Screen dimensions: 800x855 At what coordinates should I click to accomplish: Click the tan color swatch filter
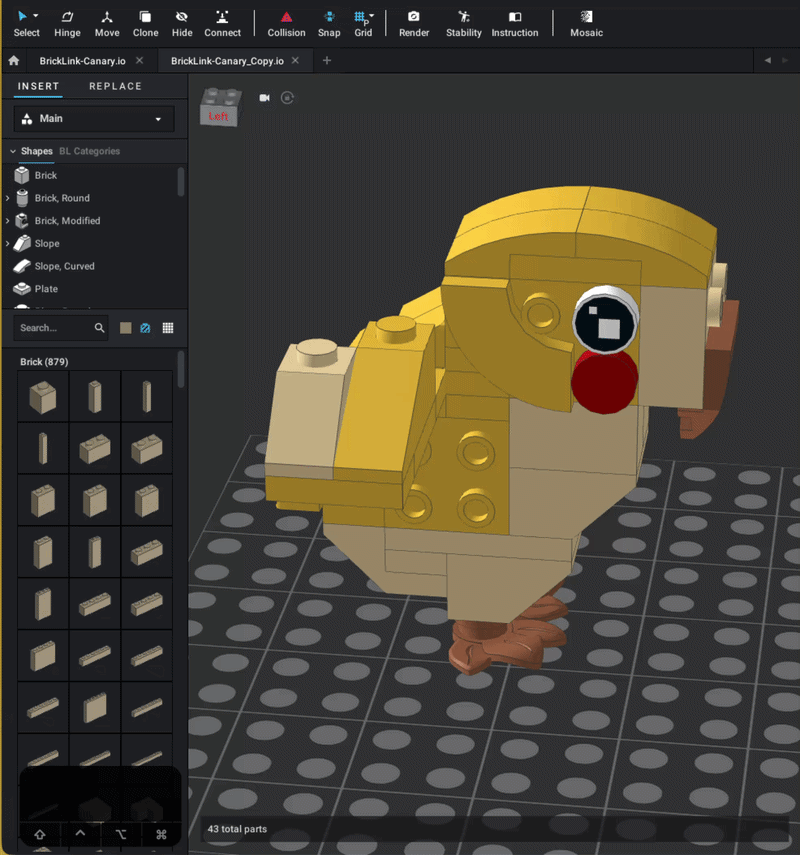(126, 328)
